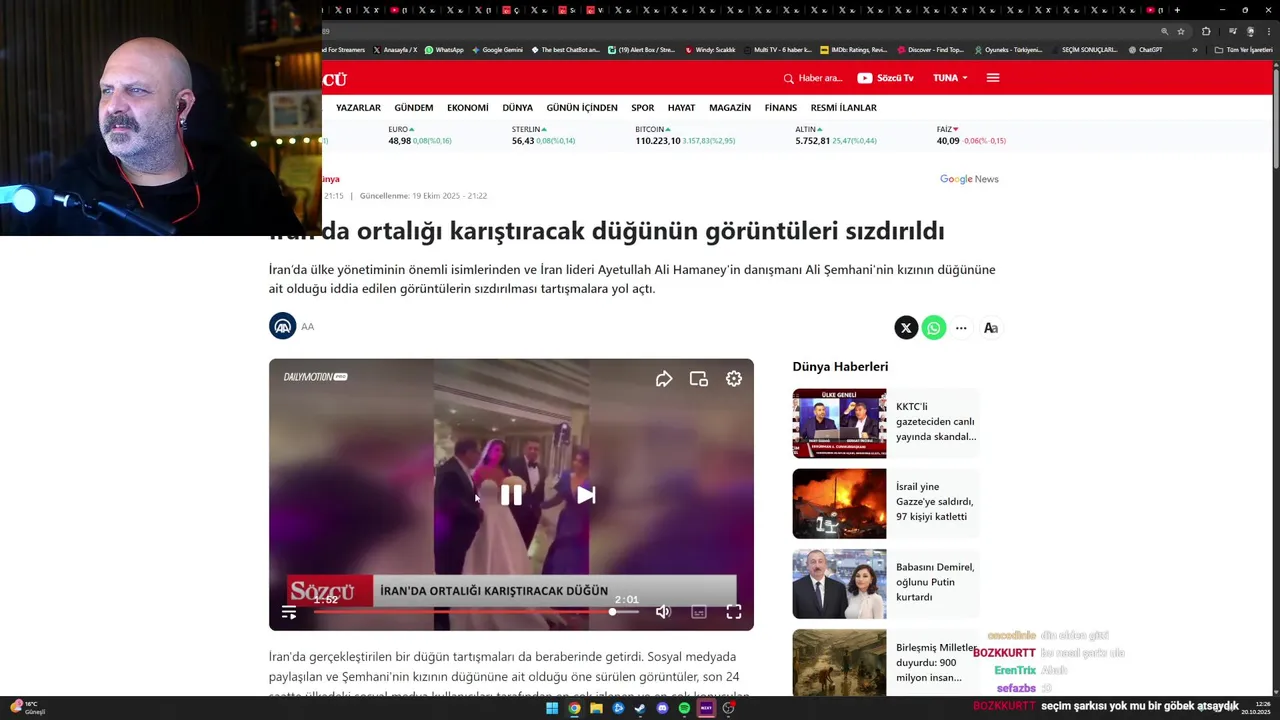Screen dimensions: 1280x720
Task: Bookmark this page with star icon
Action: [x=1181, y=31]
